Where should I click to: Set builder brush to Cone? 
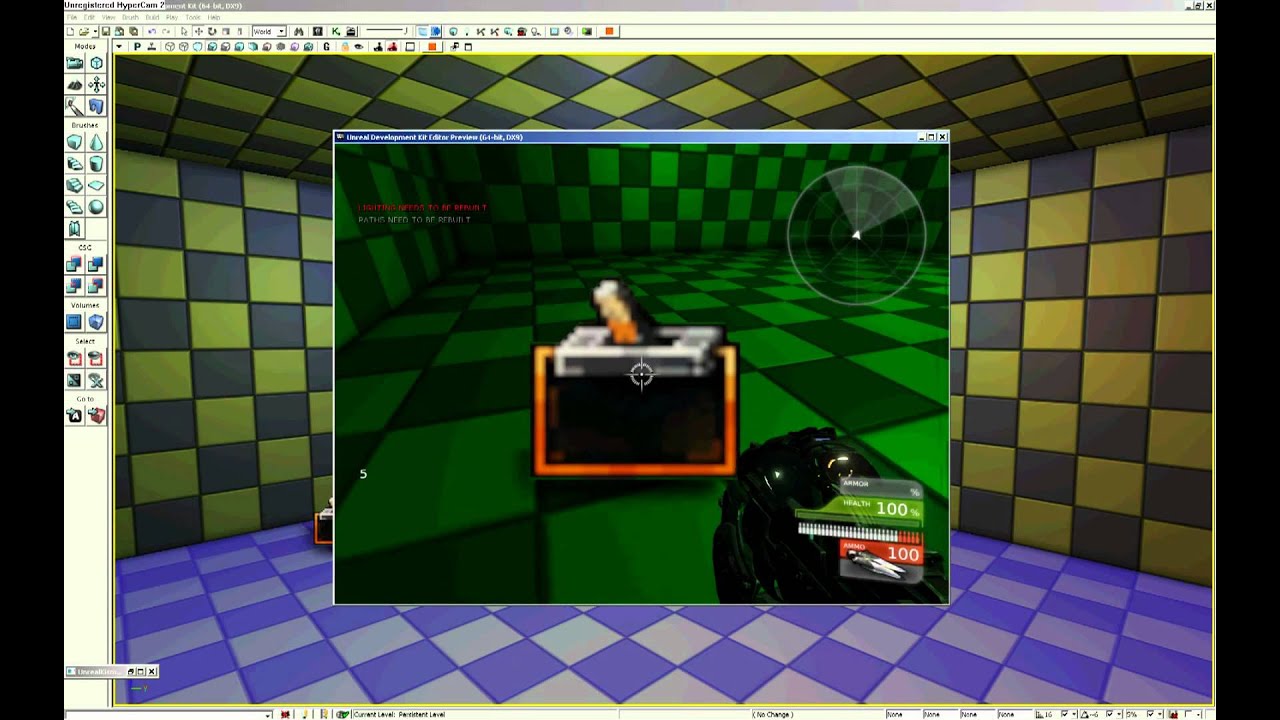(96, 143)
